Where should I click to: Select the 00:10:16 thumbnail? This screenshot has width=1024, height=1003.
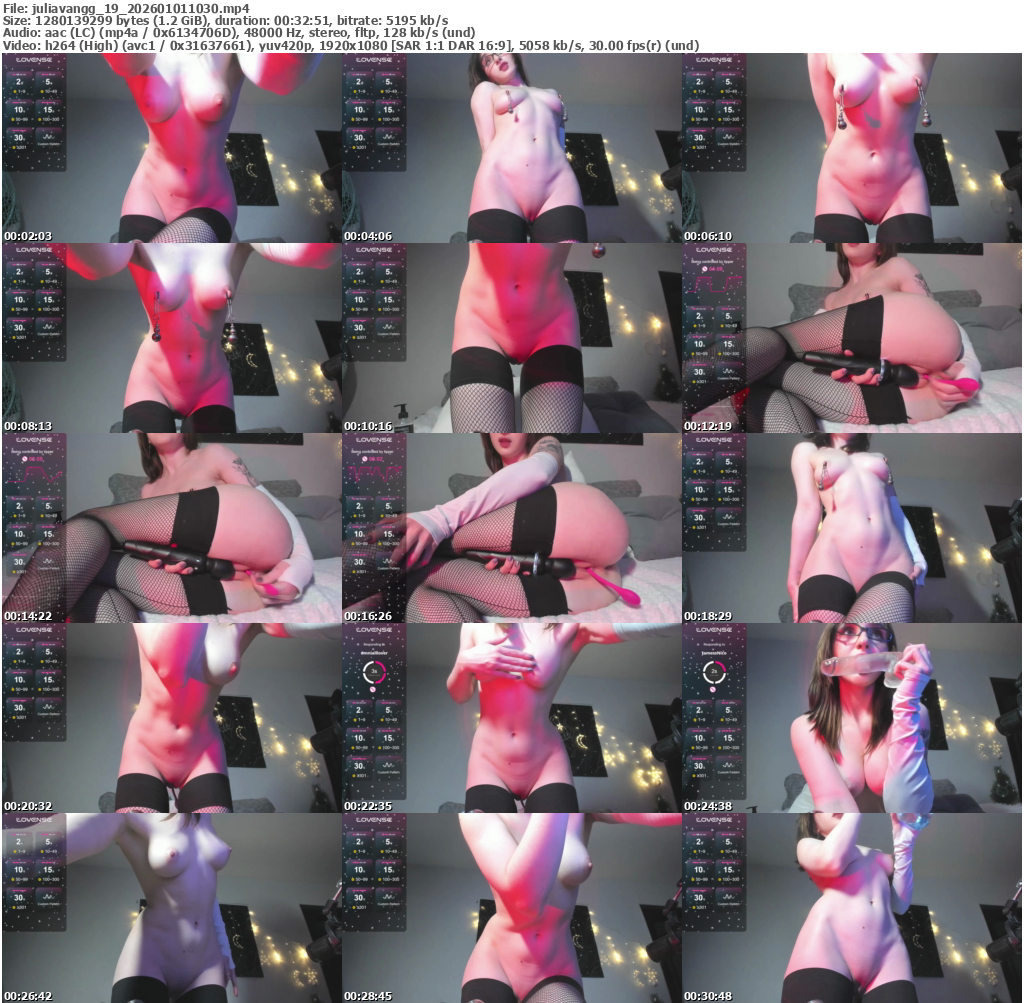pyautogui.click(x=511, y=337)
